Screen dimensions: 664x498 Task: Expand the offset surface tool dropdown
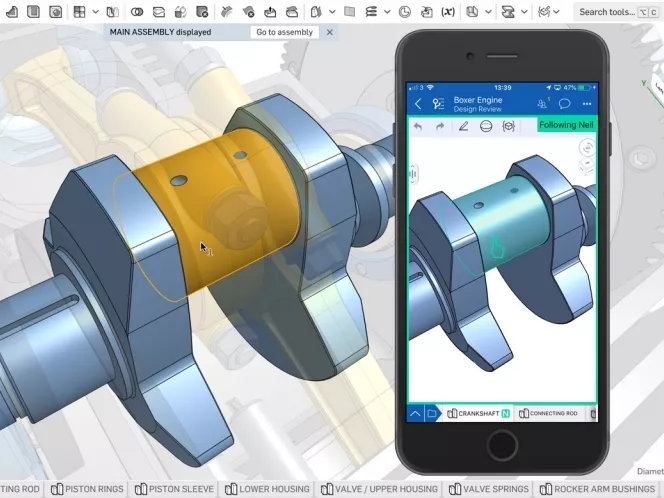[x=332, y=12]
